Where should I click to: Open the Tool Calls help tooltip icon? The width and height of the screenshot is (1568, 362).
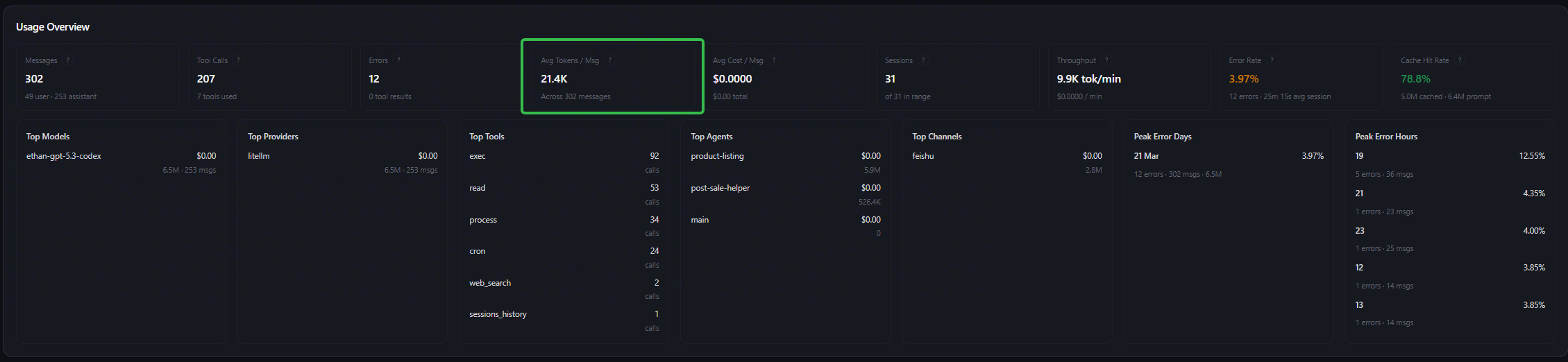(238, 60)
